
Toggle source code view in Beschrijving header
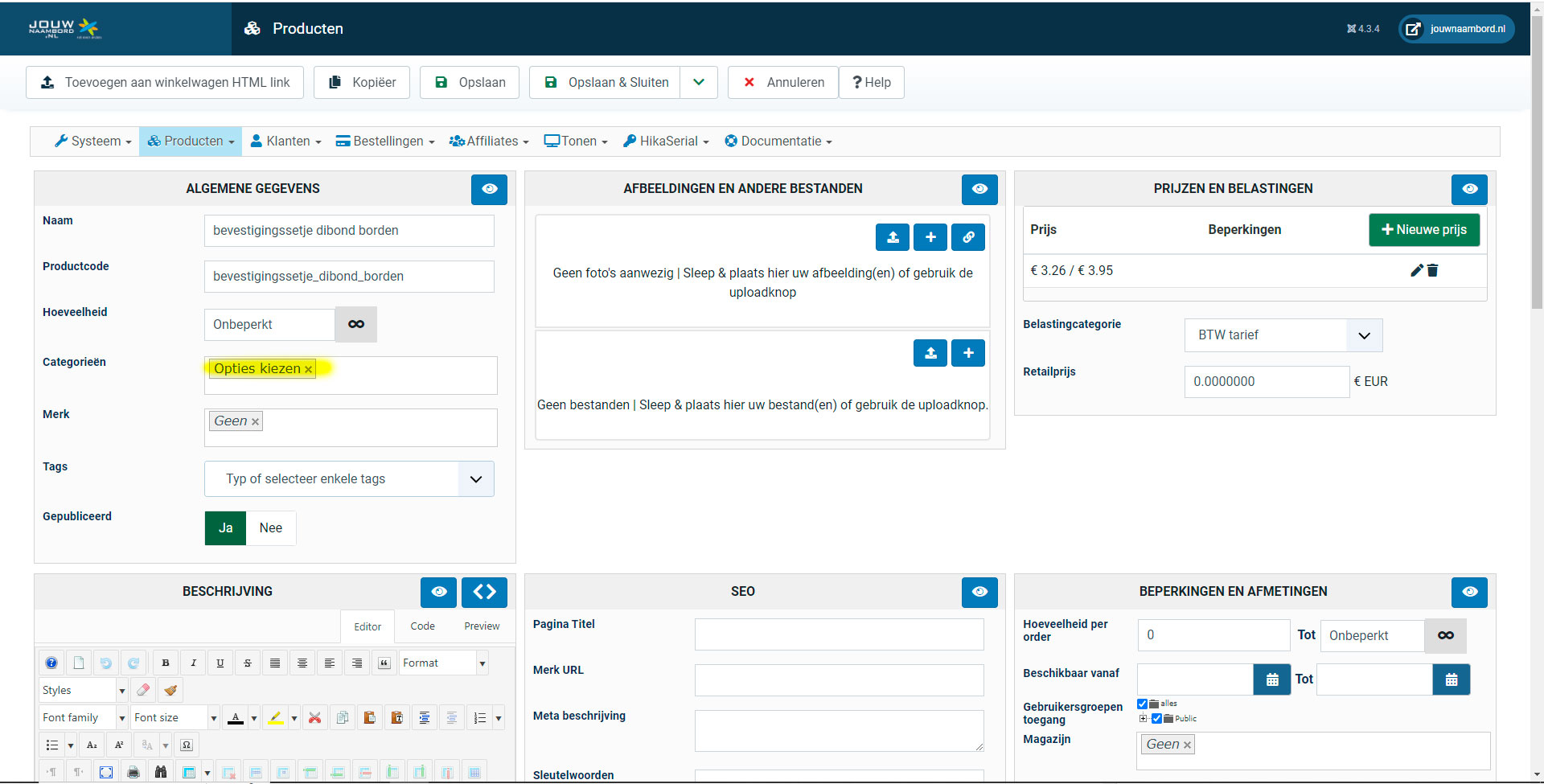[485, 592]
